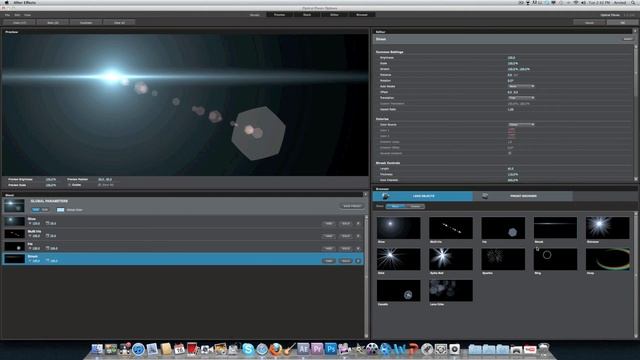The image size is (640, 360).
Task: Click the Length value in Streak Controls
Action: [511, 169]
